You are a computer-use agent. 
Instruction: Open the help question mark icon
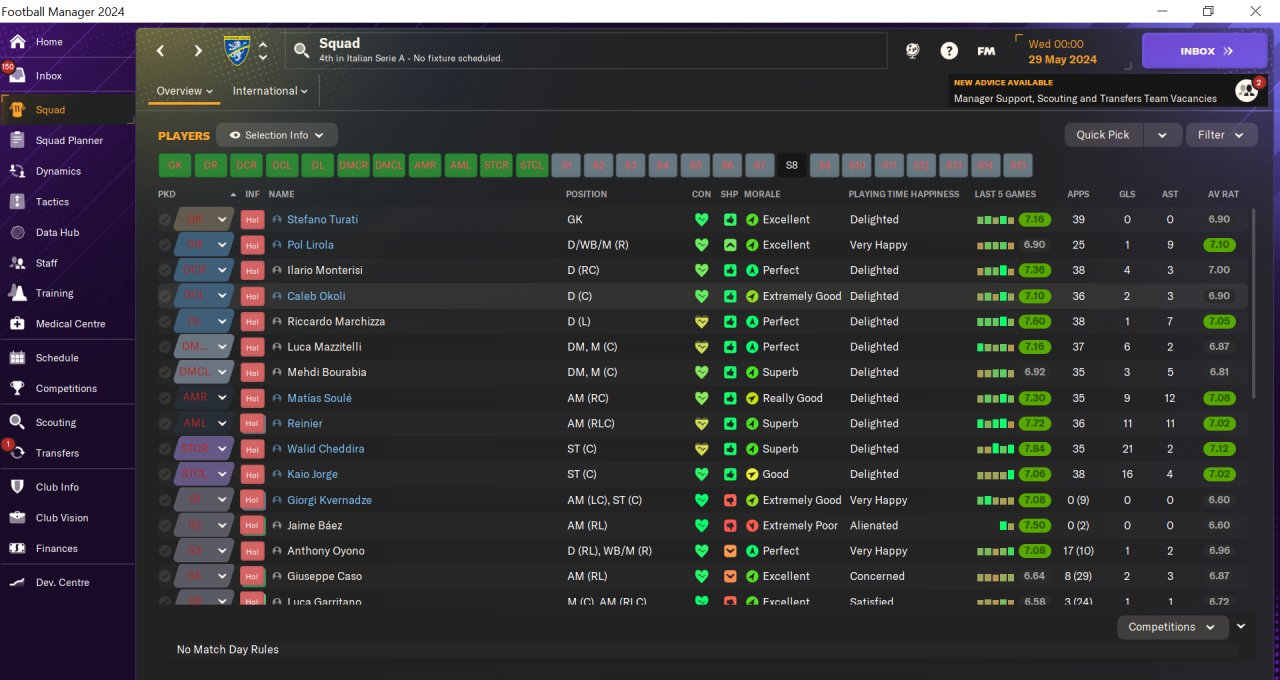pos(949,51)
